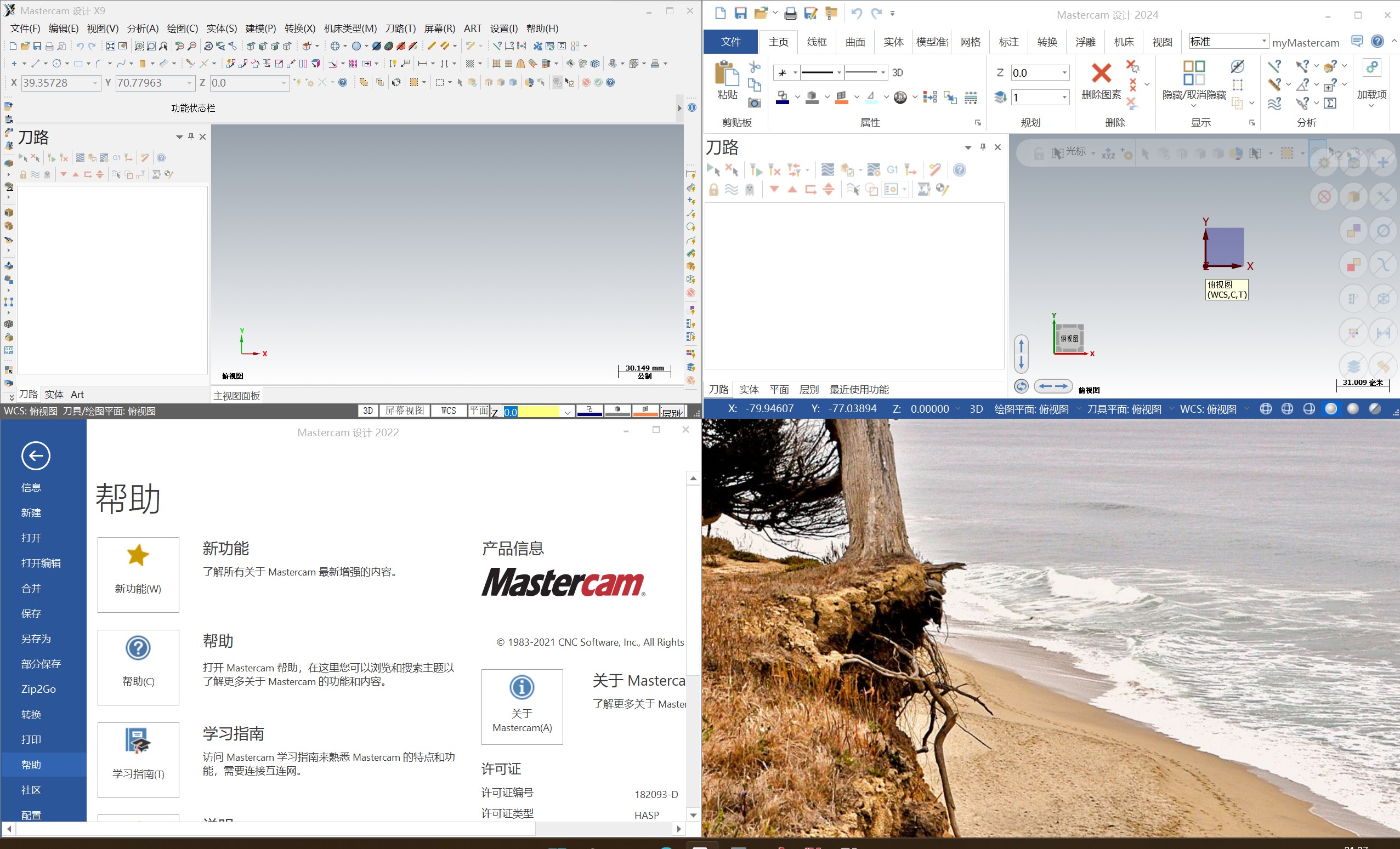This screenshot has height=849, width=1400.
Task: Open 文件(F) menu in Mastercam X9
Action: (x=25, y=29)
